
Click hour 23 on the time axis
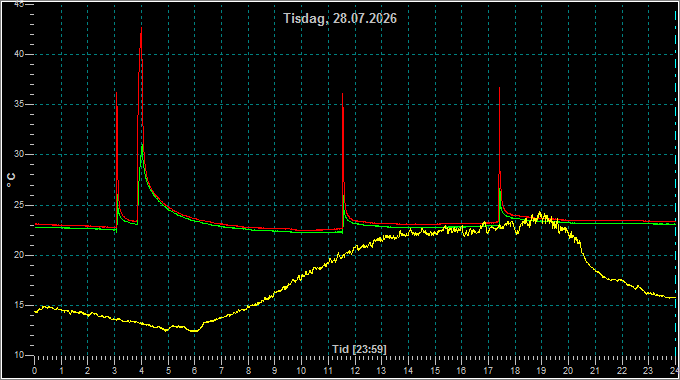click(648, 371)
